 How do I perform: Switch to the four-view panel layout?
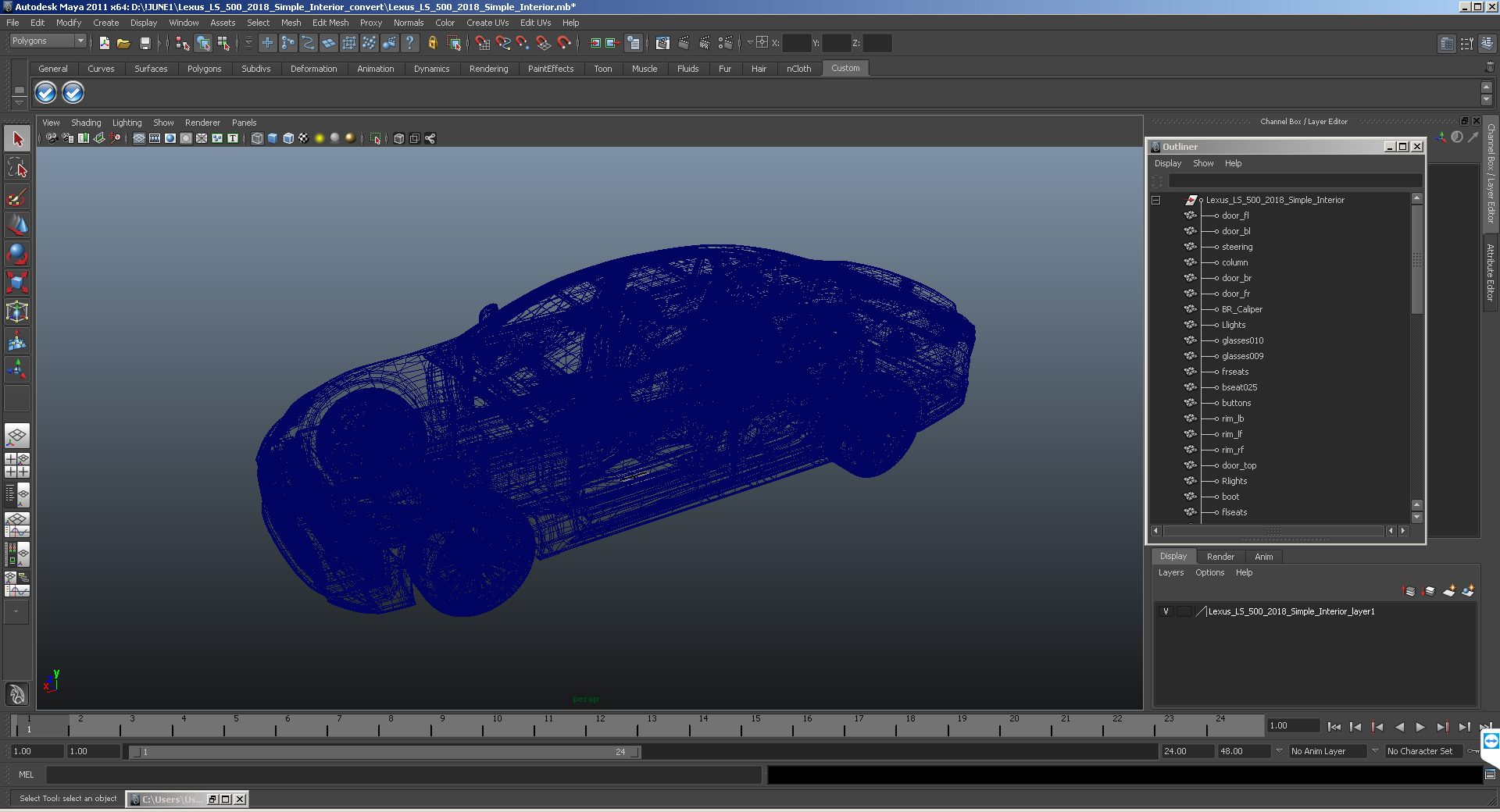click(x=17, y=465)
